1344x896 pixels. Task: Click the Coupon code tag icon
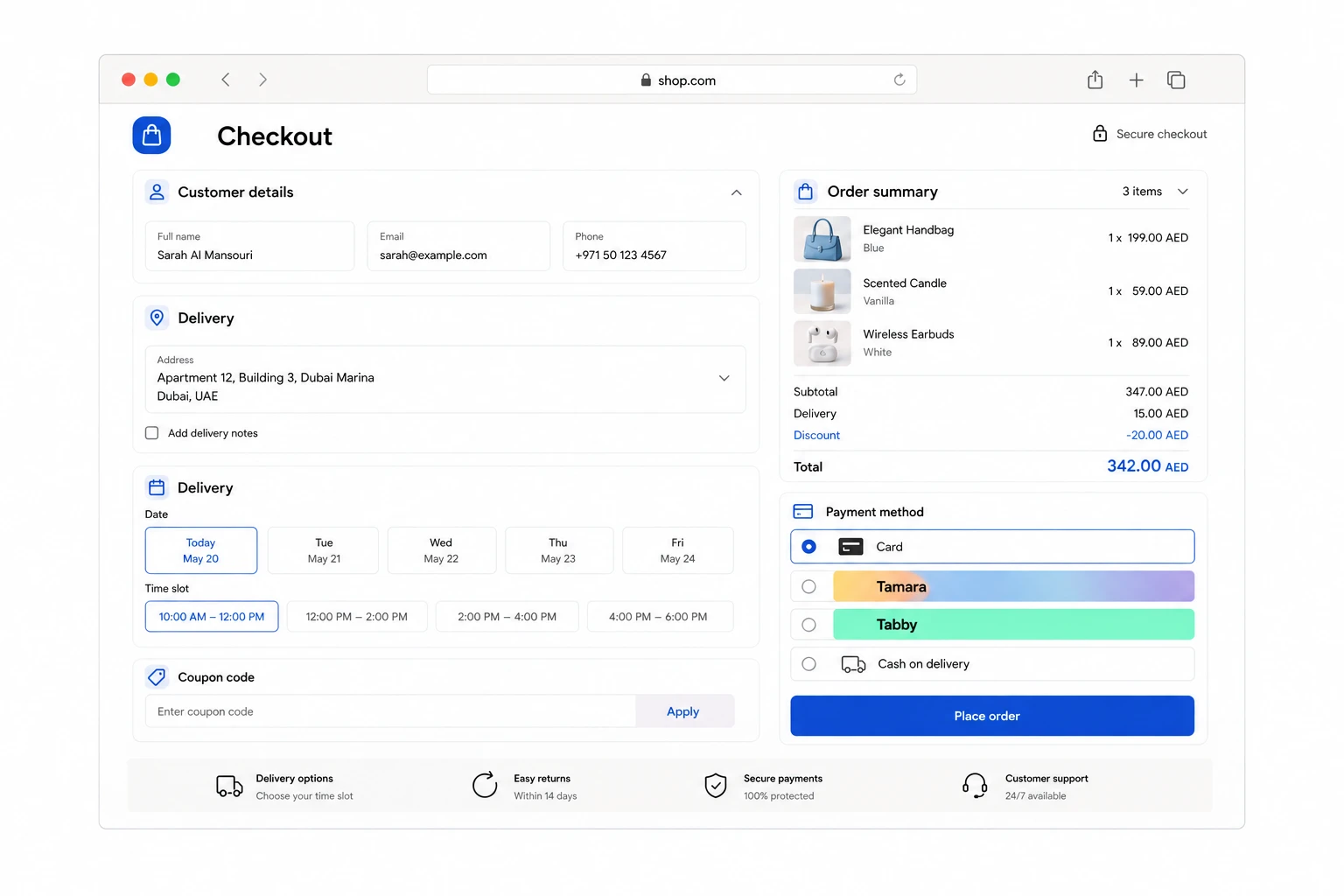click(157, 676)
